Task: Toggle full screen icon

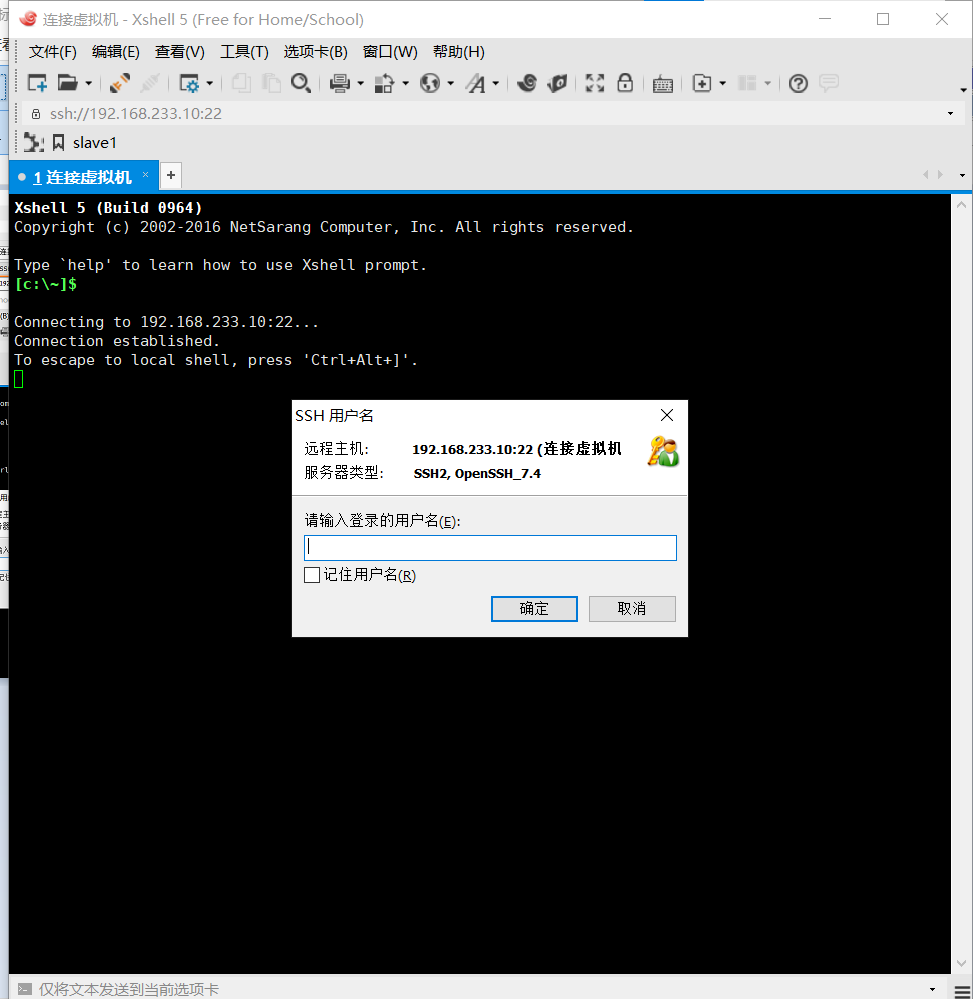Action: [x=595, y=83]
